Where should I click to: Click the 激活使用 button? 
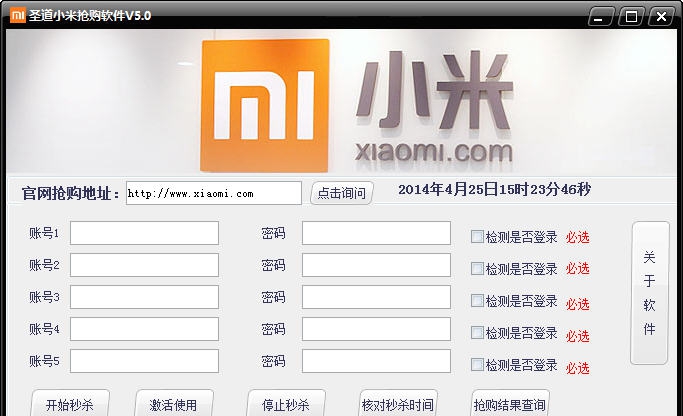174,403
